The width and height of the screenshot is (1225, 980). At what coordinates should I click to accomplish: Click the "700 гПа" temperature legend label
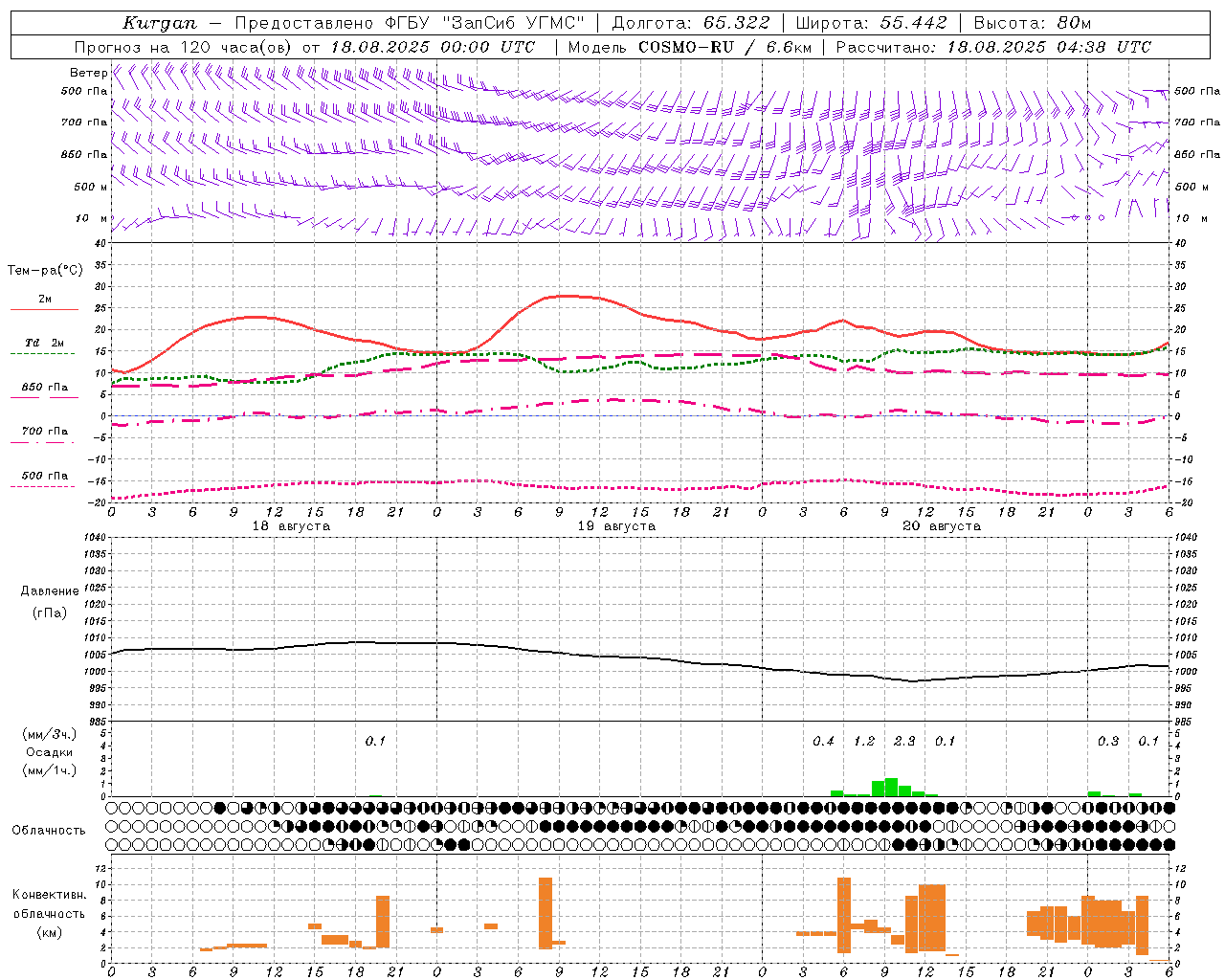(x=45, y=432)
